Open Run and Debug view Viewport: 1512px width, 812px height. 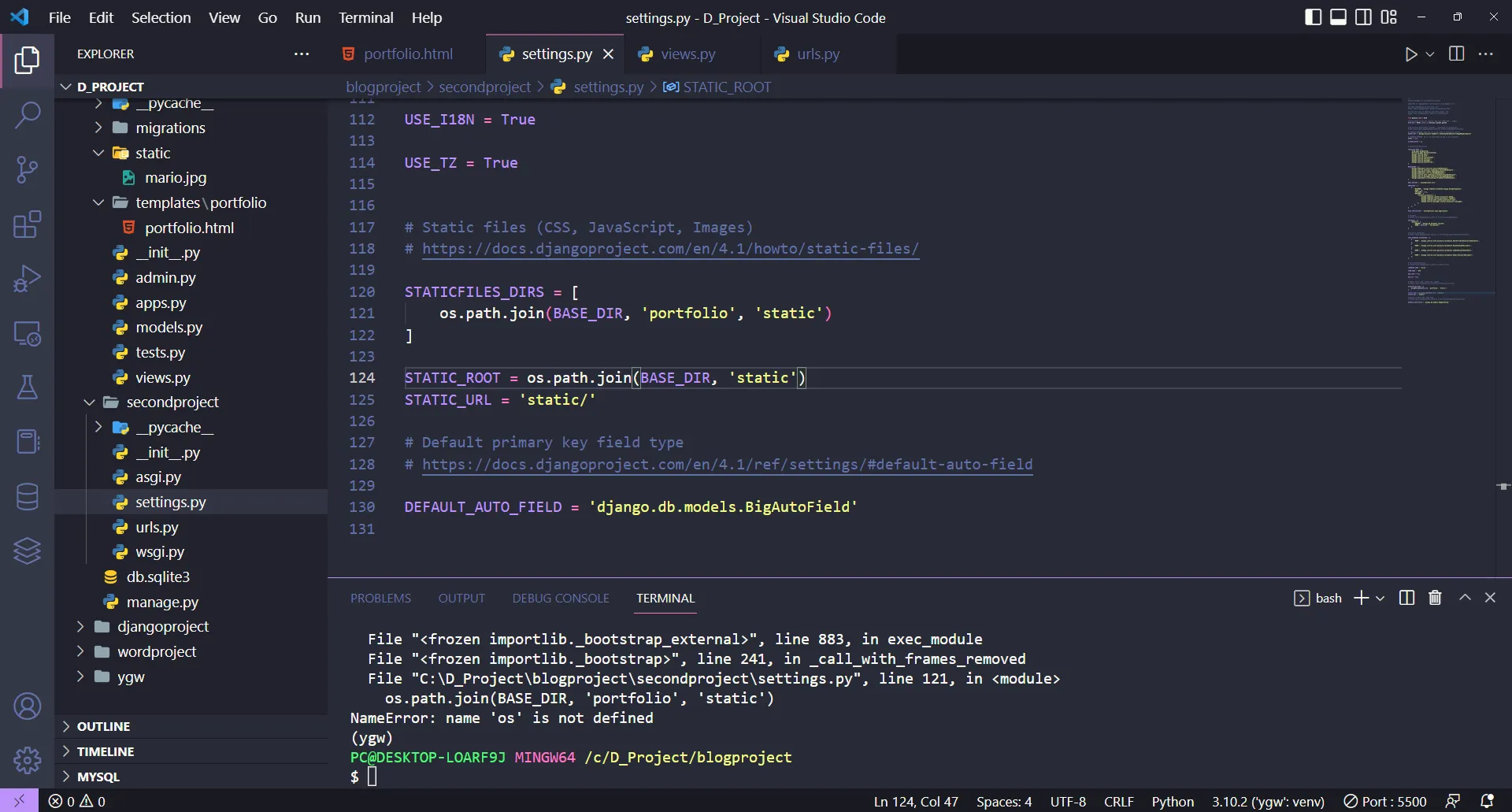tap(28, 279)
